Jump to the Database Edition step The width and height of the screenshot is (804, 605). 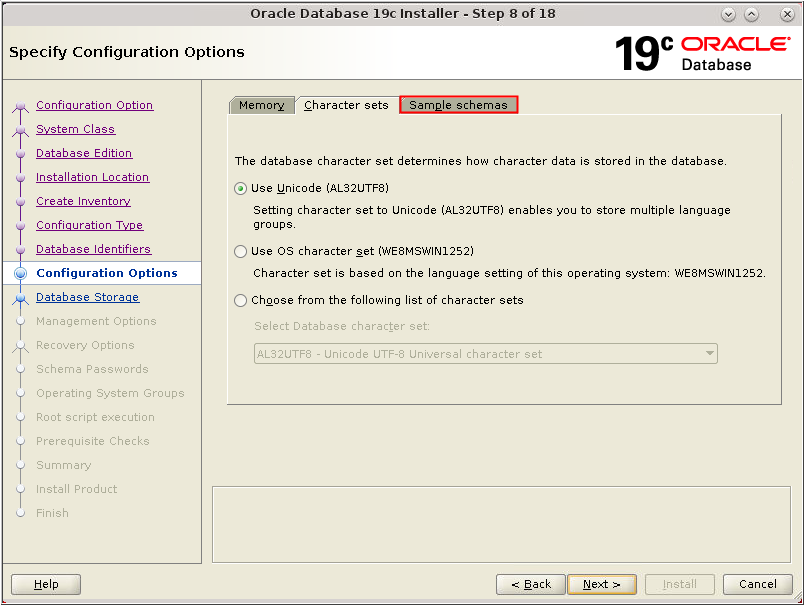pyautogui.click(x=84, y=153)
